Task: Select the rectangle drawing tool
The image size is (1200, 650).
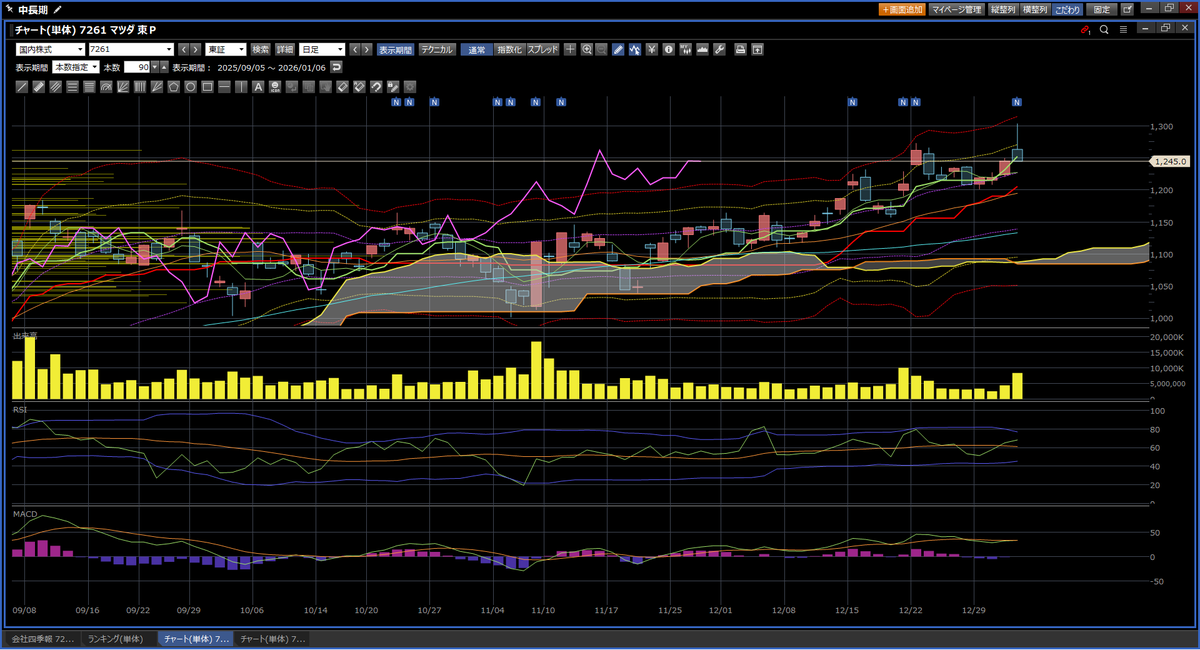Action: 207,87
